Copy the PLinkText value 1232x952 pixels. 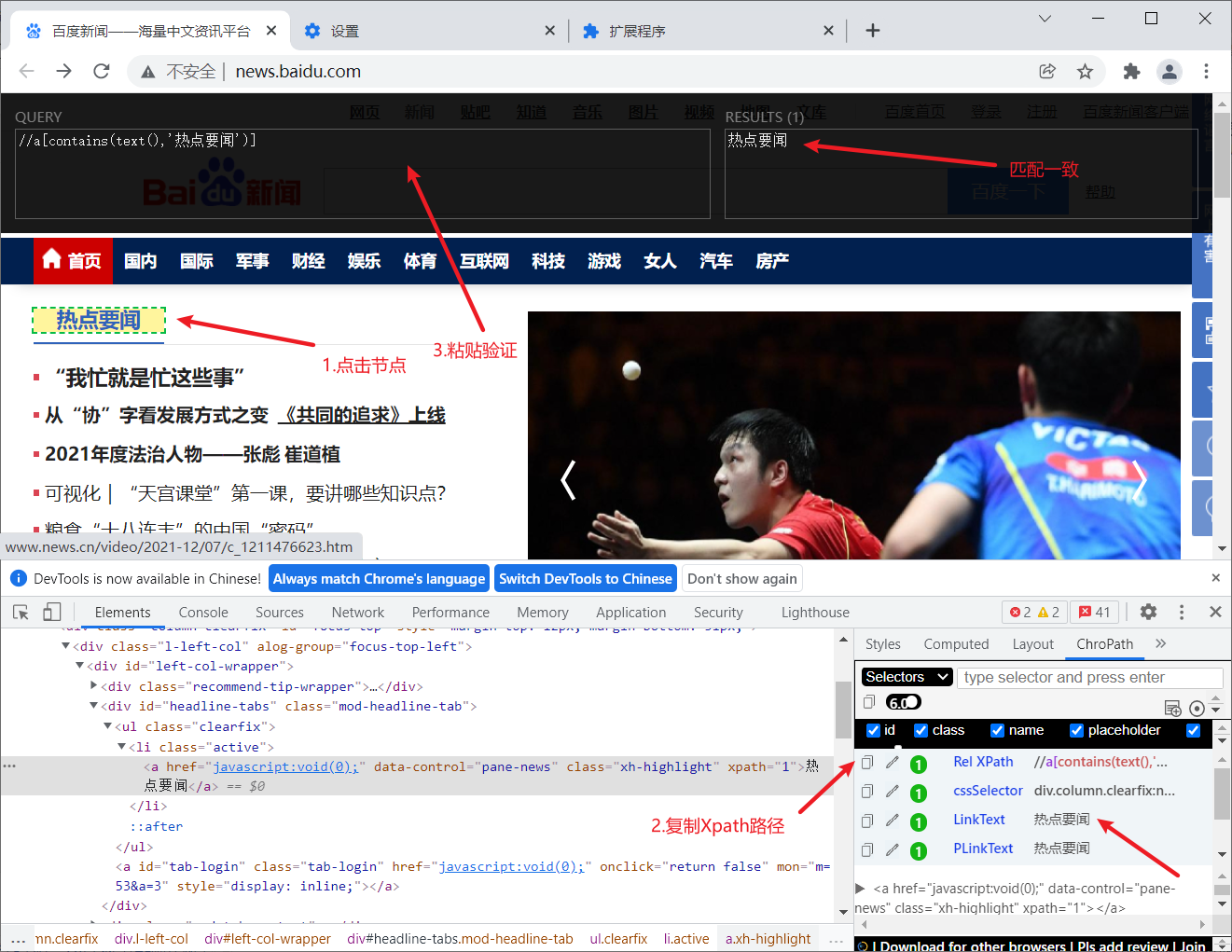[x=867, y=849]
